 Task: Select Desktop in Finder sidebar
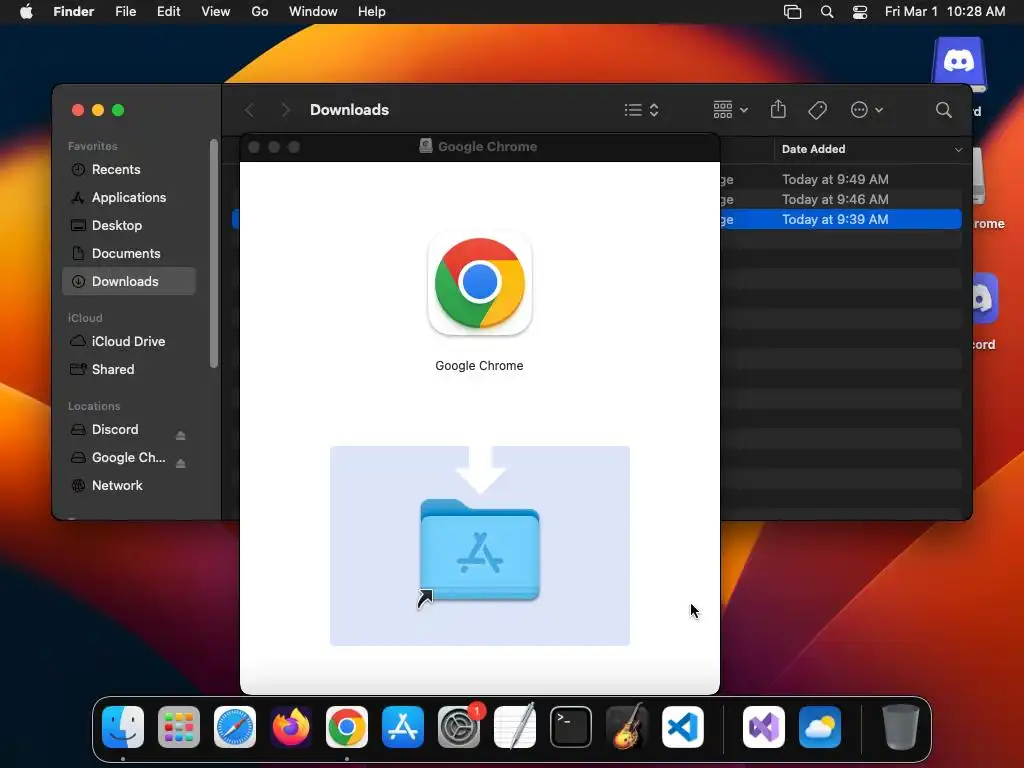click(129, 225)
